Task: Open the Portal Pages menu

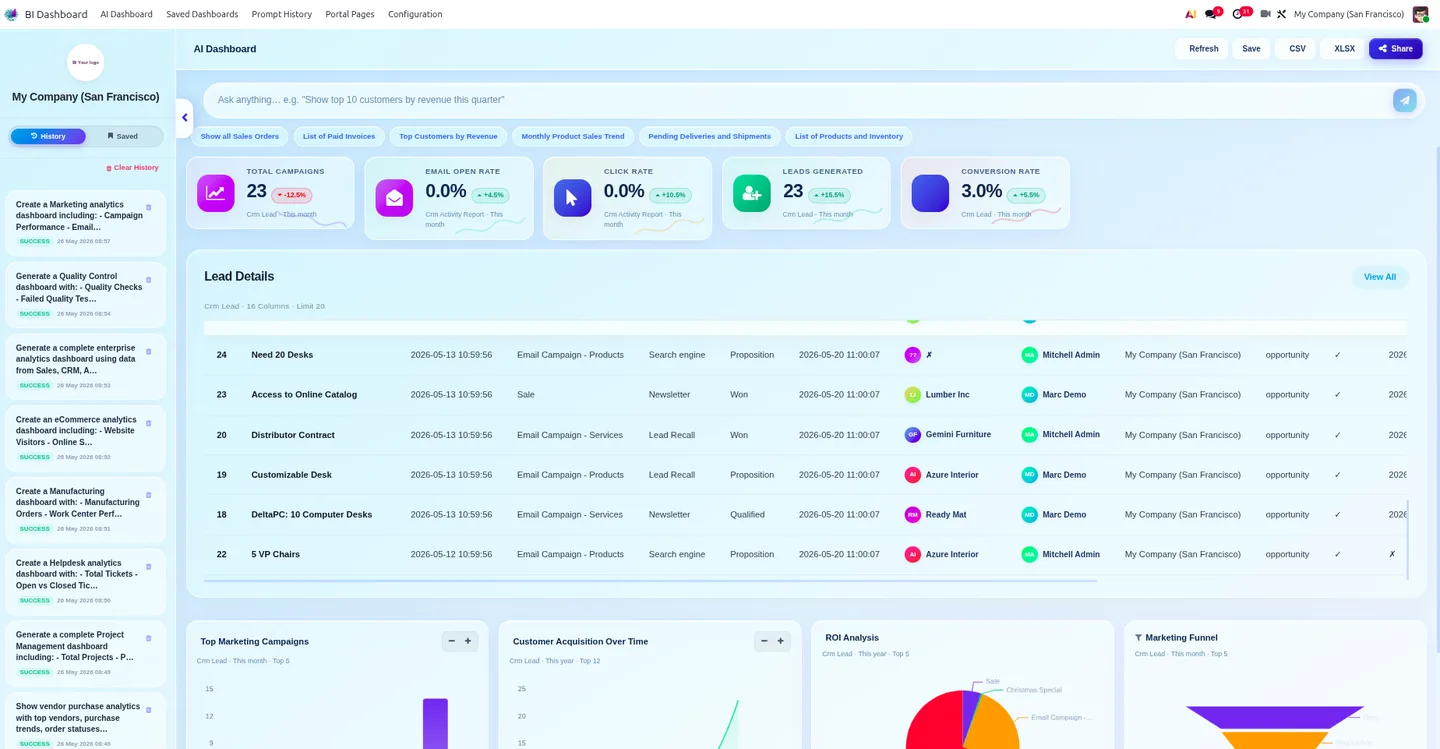Action: coord(350,14)
